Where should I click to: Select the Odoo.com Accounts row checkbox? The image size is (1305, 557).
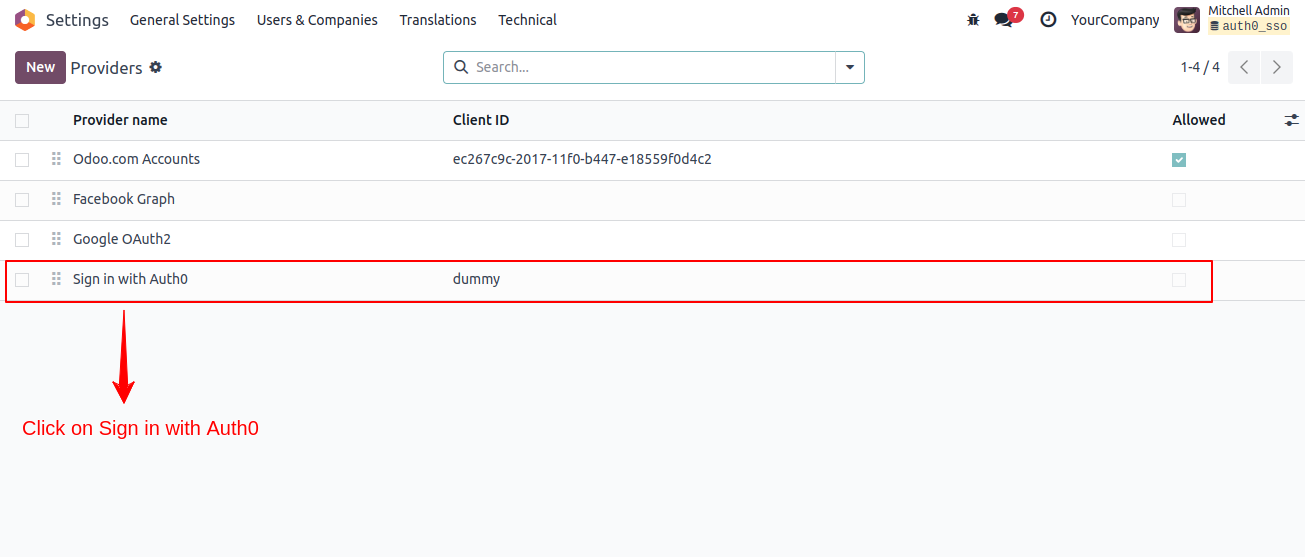pyautogui.click(x=22, y=160)
